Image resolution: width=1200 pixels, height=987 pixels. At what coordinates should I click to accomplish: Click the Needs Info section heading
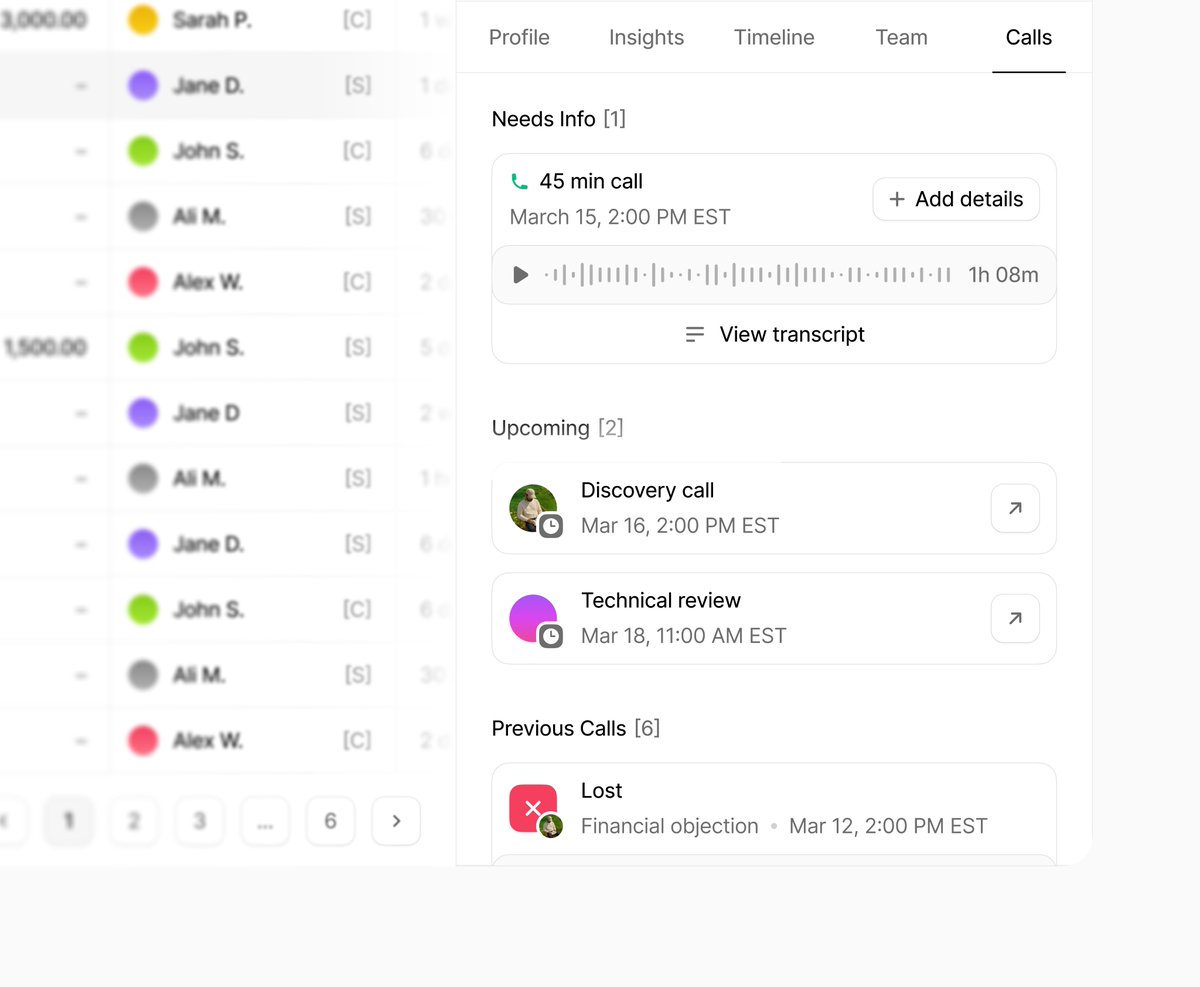point(544,119)
